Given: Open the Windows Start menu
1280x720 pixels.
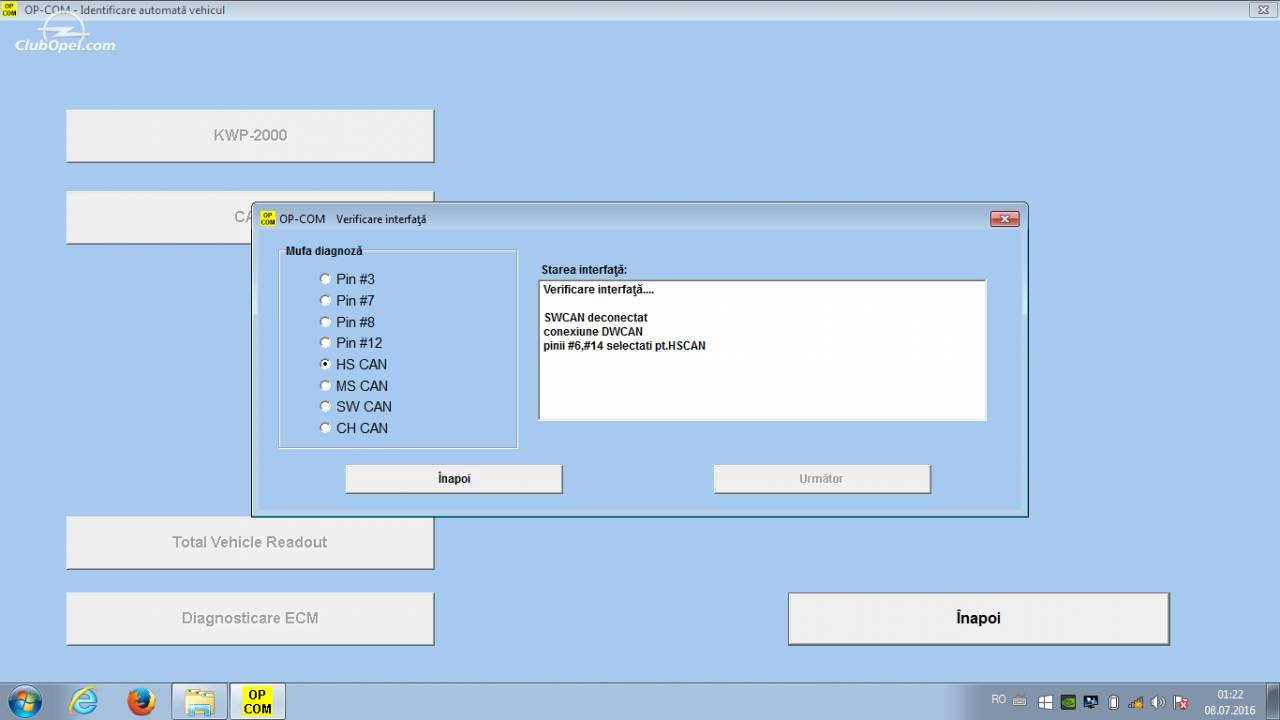Looking at the screenshot, I should coord(23,701).
